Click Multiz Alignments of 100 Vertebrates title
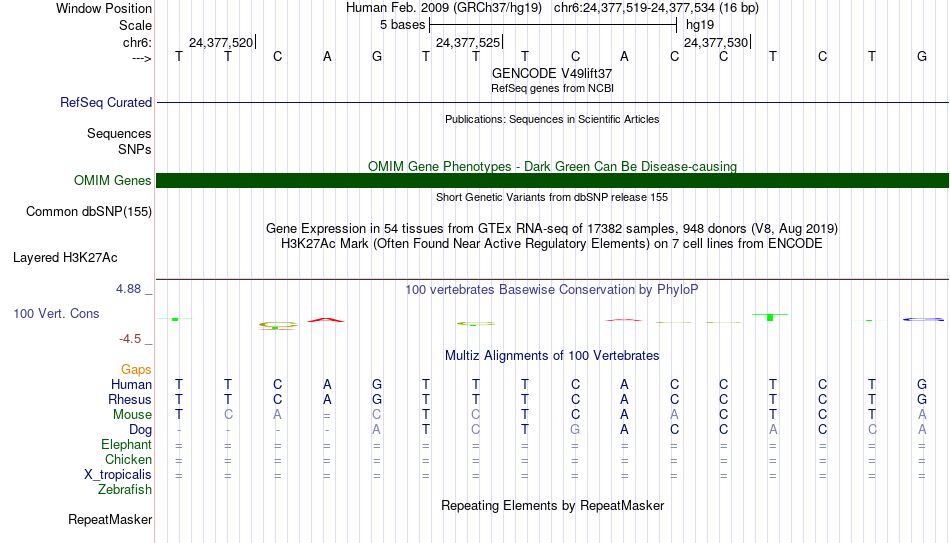950x543 pixels. pos(552,356)
